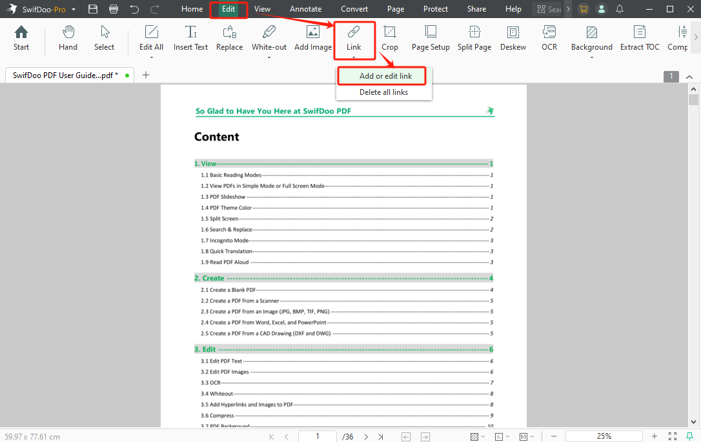Go to the previous page
This screenshot has width=701, height=442.
(x=287, y=437)
